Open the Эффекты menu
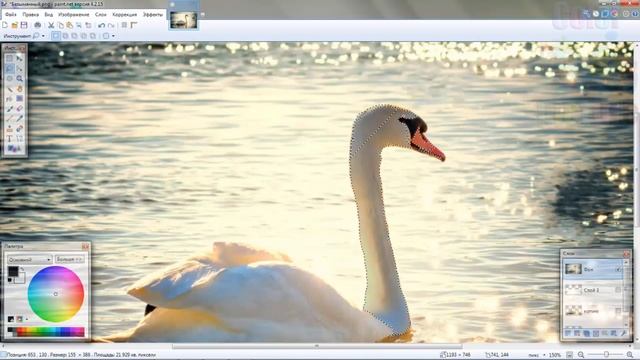The image size is (640, 360). coord(153,14)
